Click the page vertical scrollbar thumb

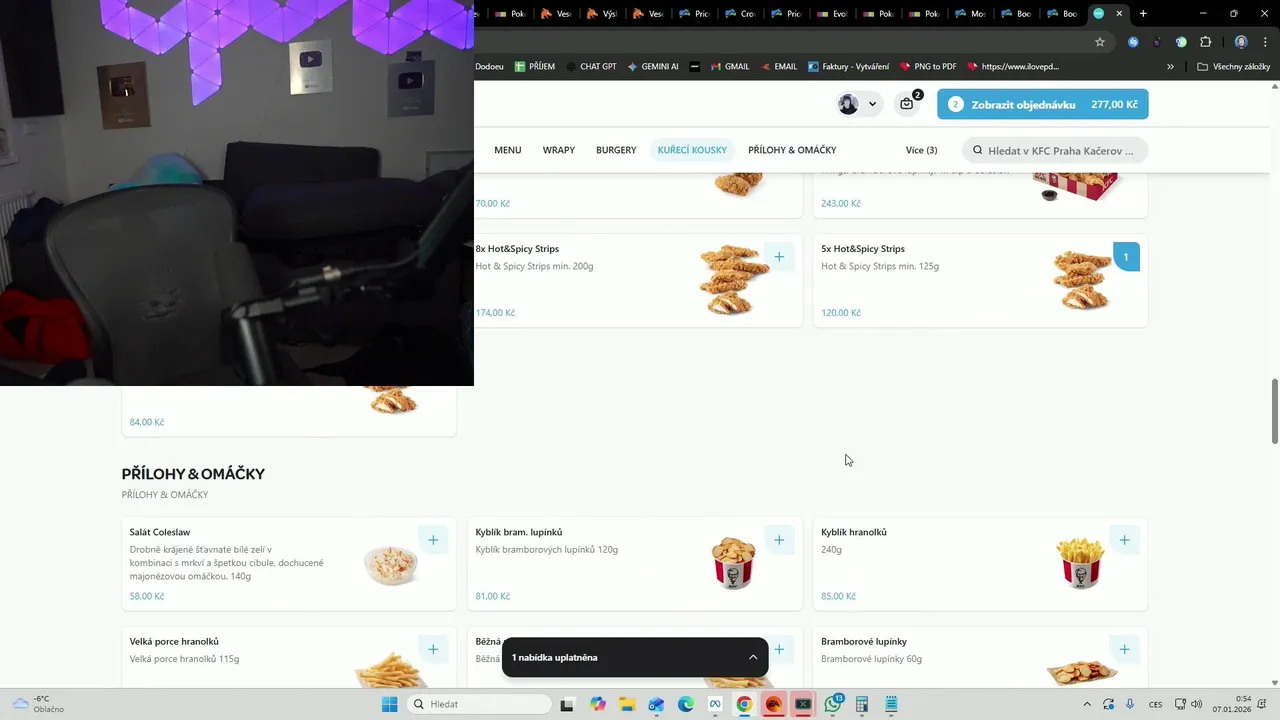[x=1274, y=411]
